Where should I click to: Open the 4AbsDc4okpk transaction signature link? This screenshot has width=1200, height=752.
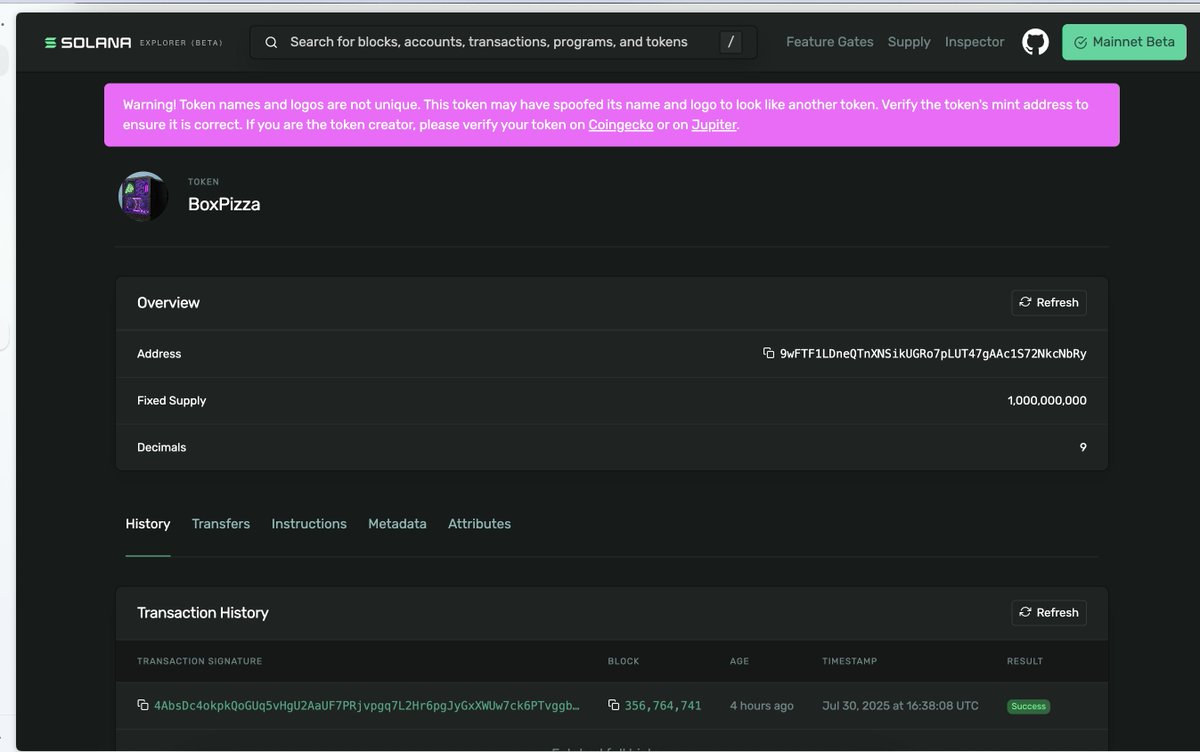[366, 706]
